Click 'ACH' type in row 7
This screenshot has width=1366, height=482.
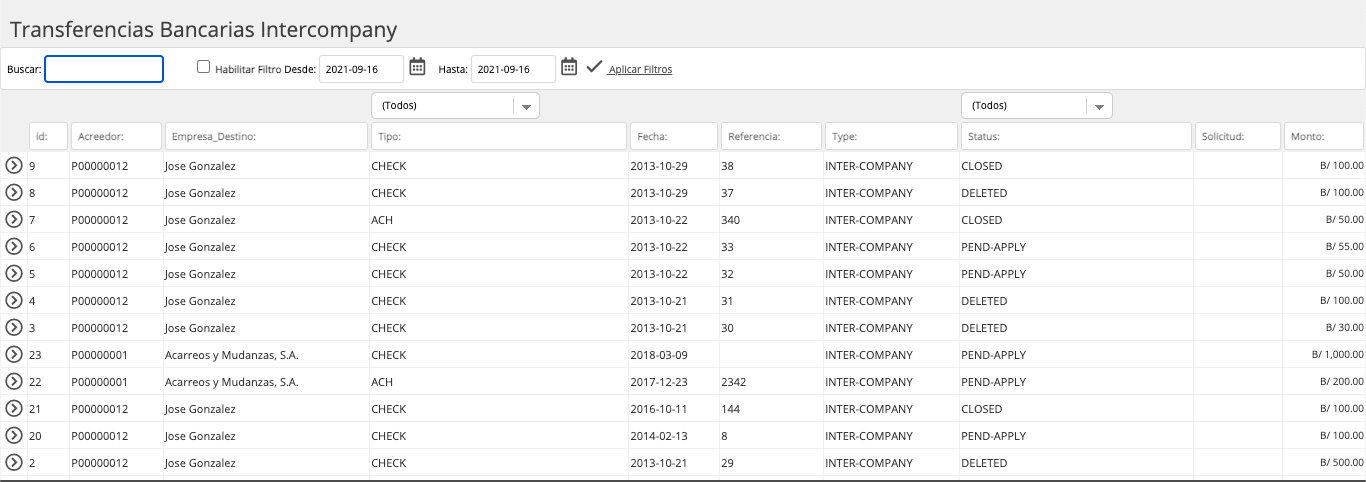click(382, 220)
